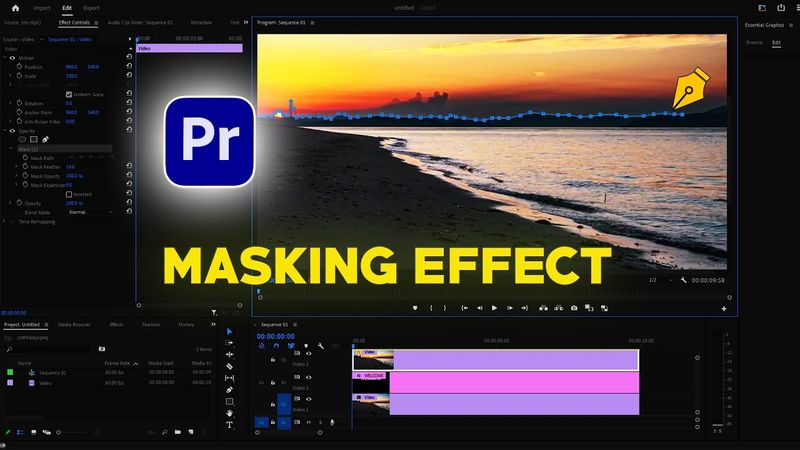Create ellipse mask under Opacity

[22, 139]
